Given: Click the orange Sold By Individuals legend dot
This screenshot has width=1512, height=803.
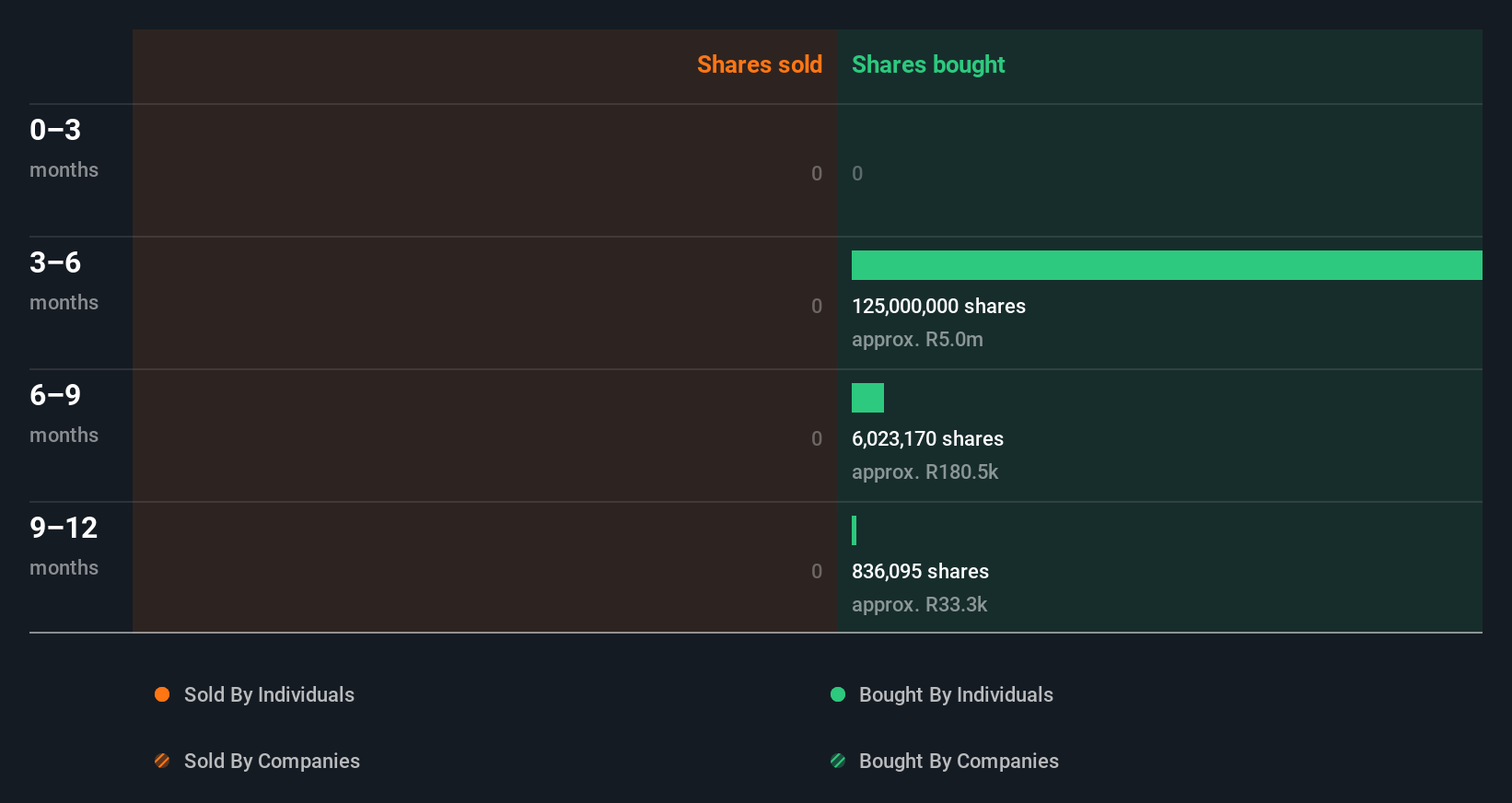Looking at the screenshot, I should click(x=162, y=694).
